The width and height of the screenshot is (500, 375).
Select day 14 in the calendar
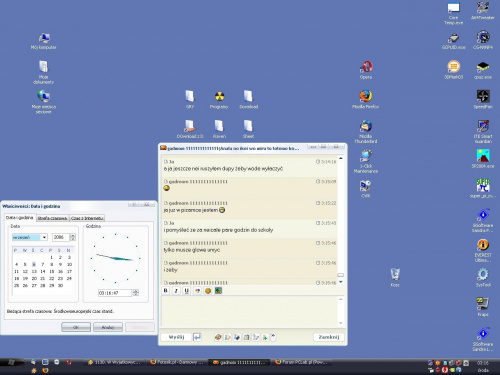[43, 271]
